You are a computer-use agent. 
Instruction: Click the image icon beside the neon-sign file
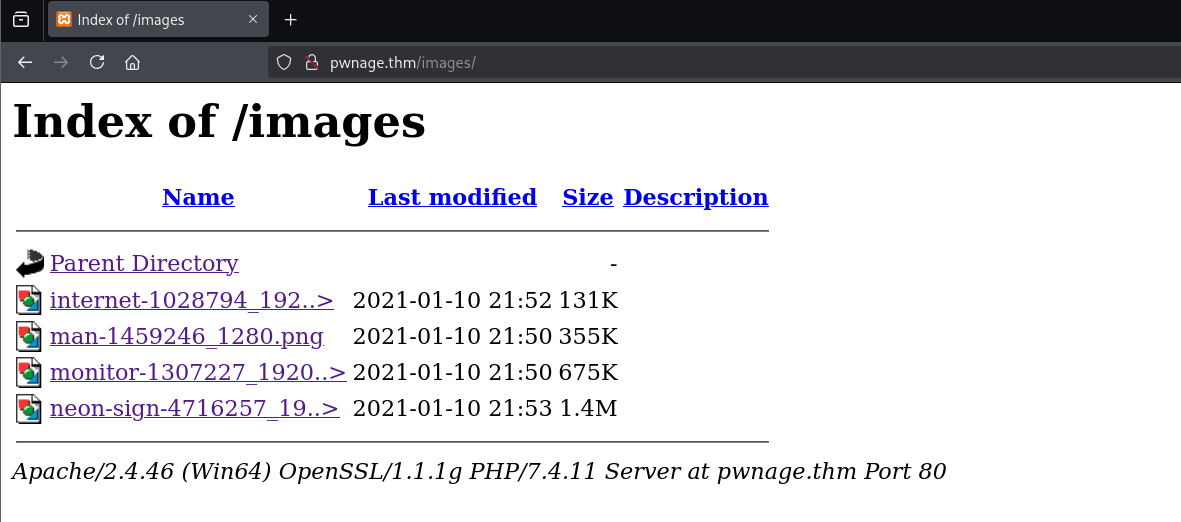click(30, 408)
